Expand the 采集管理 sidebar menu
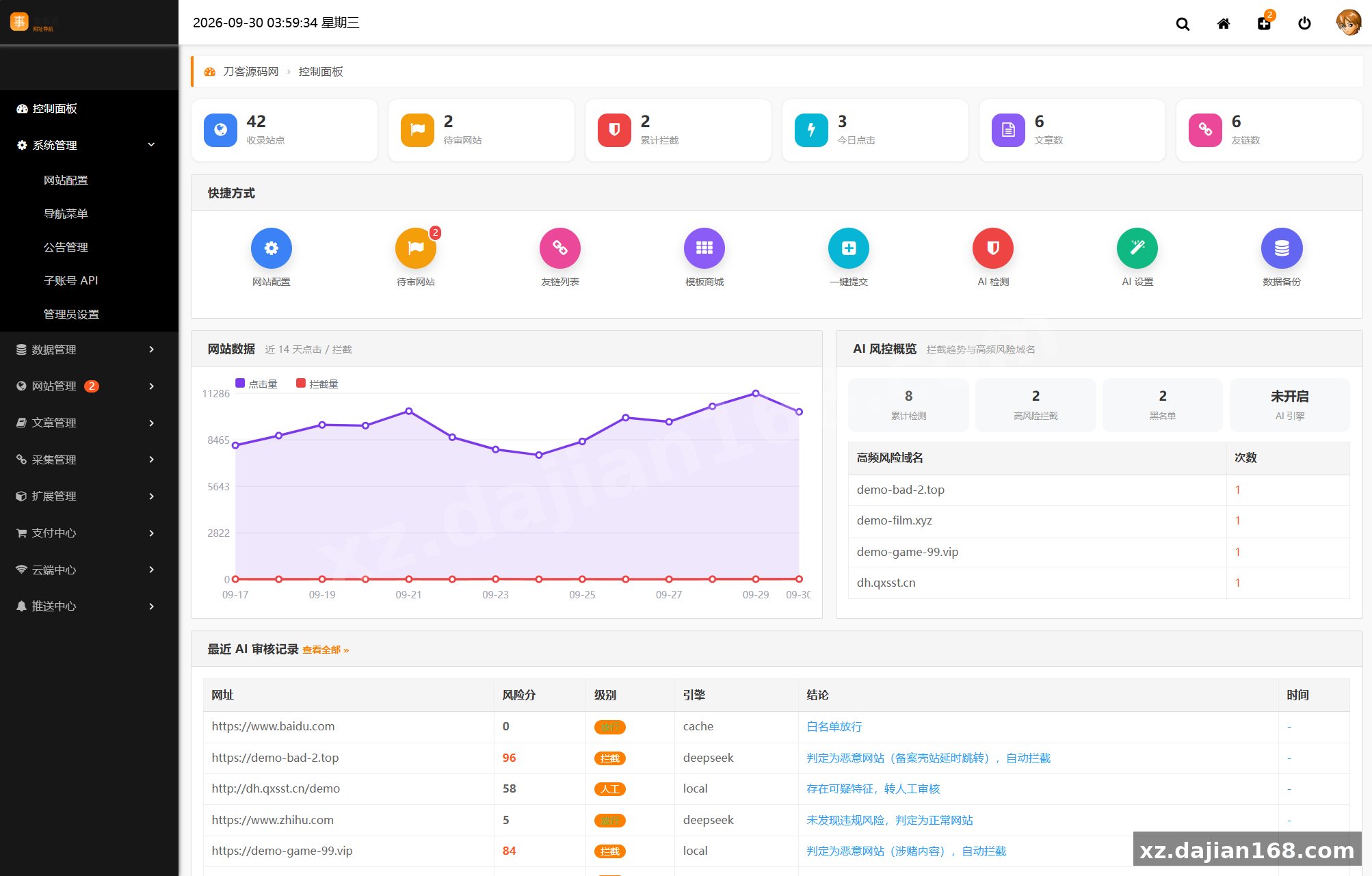 (x=89, y=460)
